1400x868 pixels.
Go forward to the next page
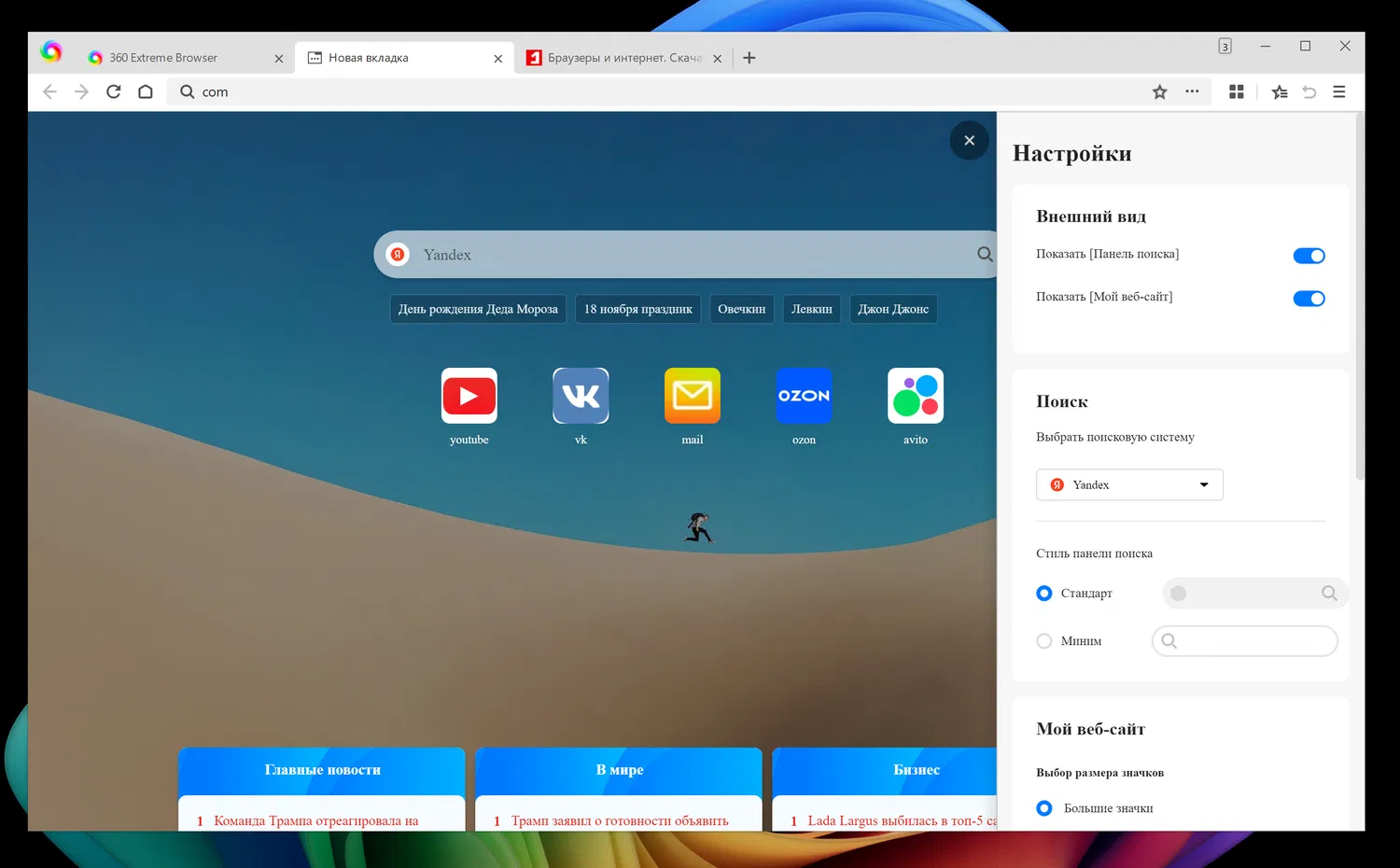pyautogui.click(x=82, y=91)
